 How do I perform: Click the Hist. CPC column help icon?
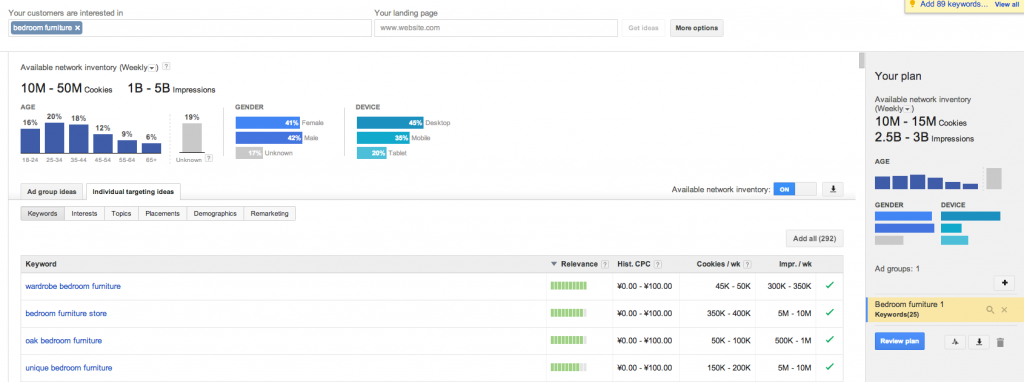click(658, 264)
